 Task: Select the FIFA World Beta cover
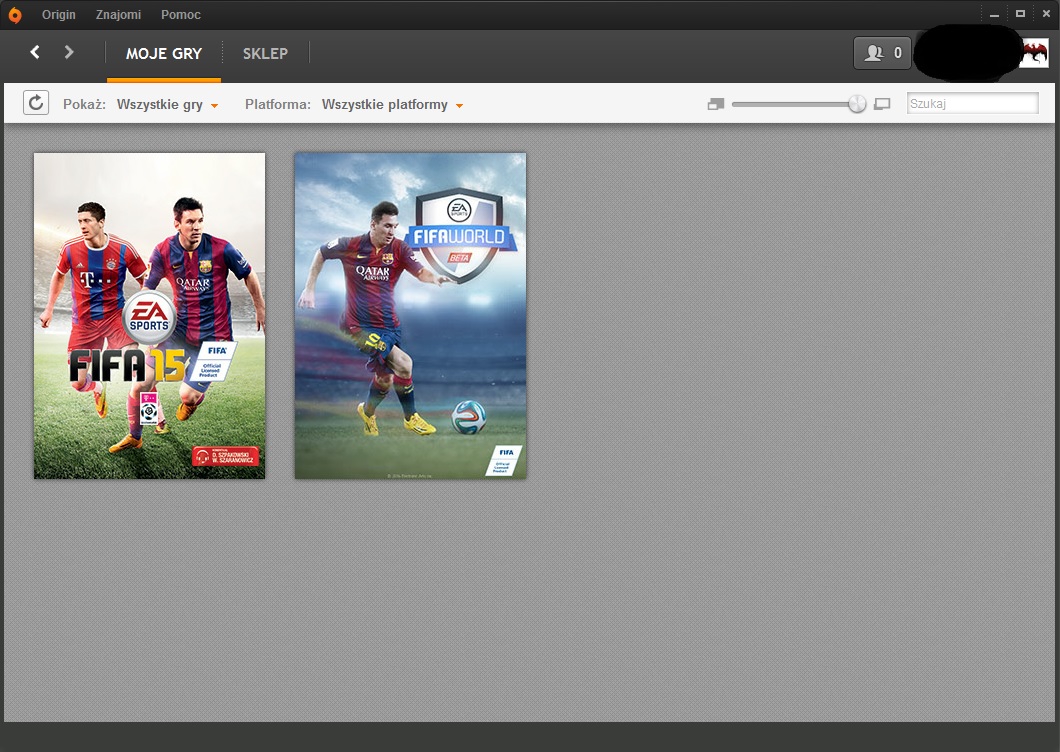410,316
